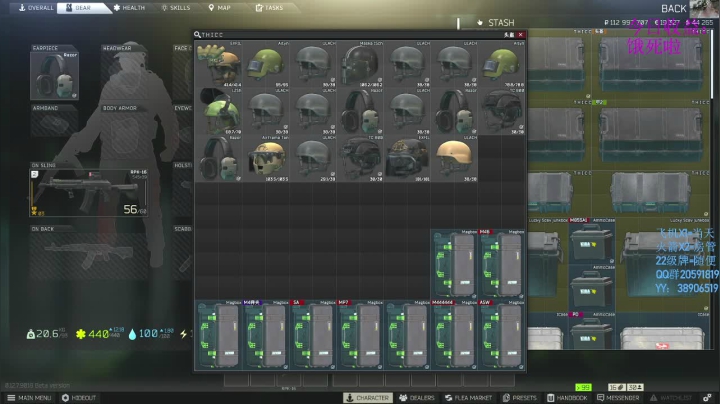Click the empty HEADWEAR slot

[x=125, y=76]
